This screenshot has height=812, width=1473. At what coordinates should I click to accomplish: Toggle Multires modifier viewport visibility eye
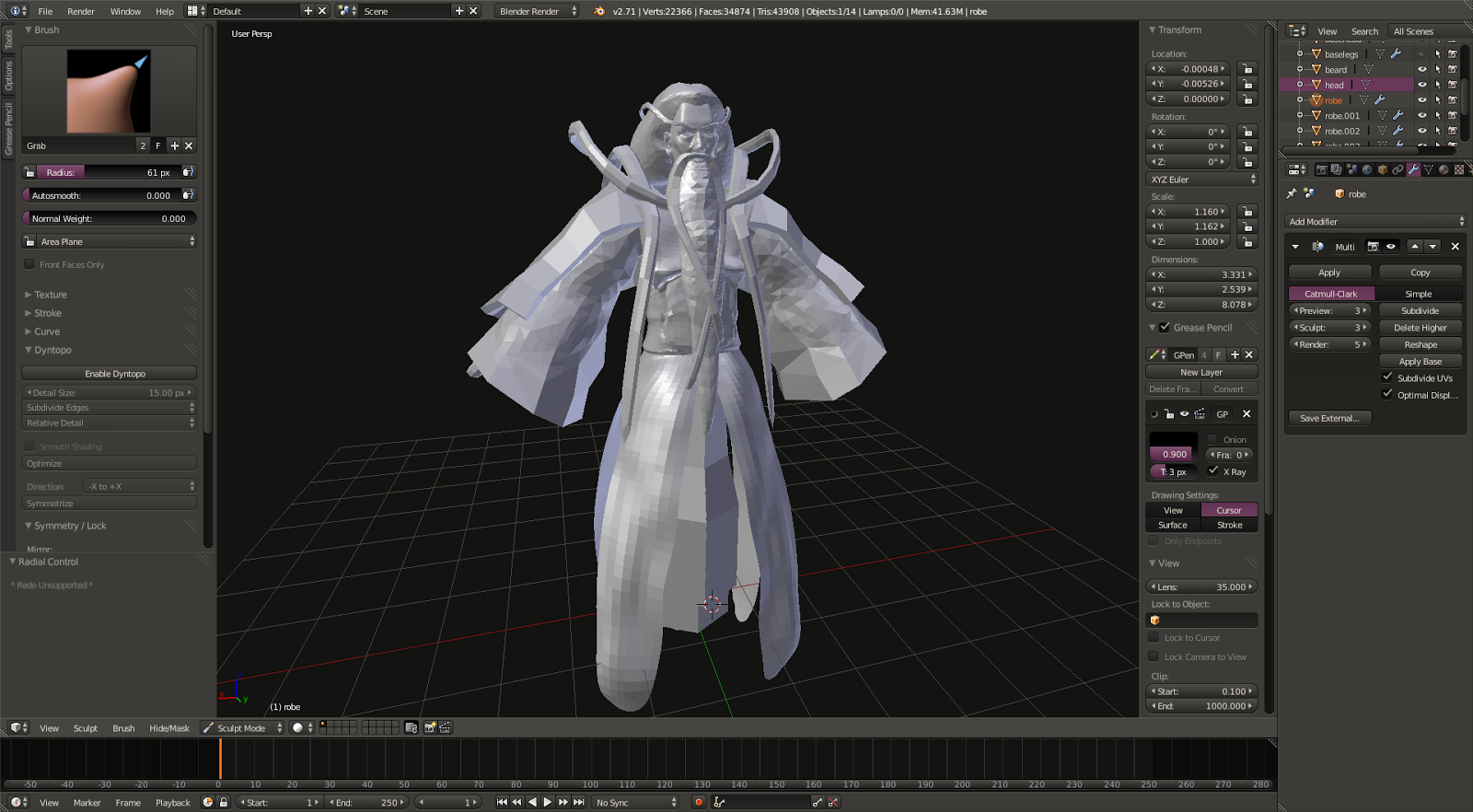1391,247
